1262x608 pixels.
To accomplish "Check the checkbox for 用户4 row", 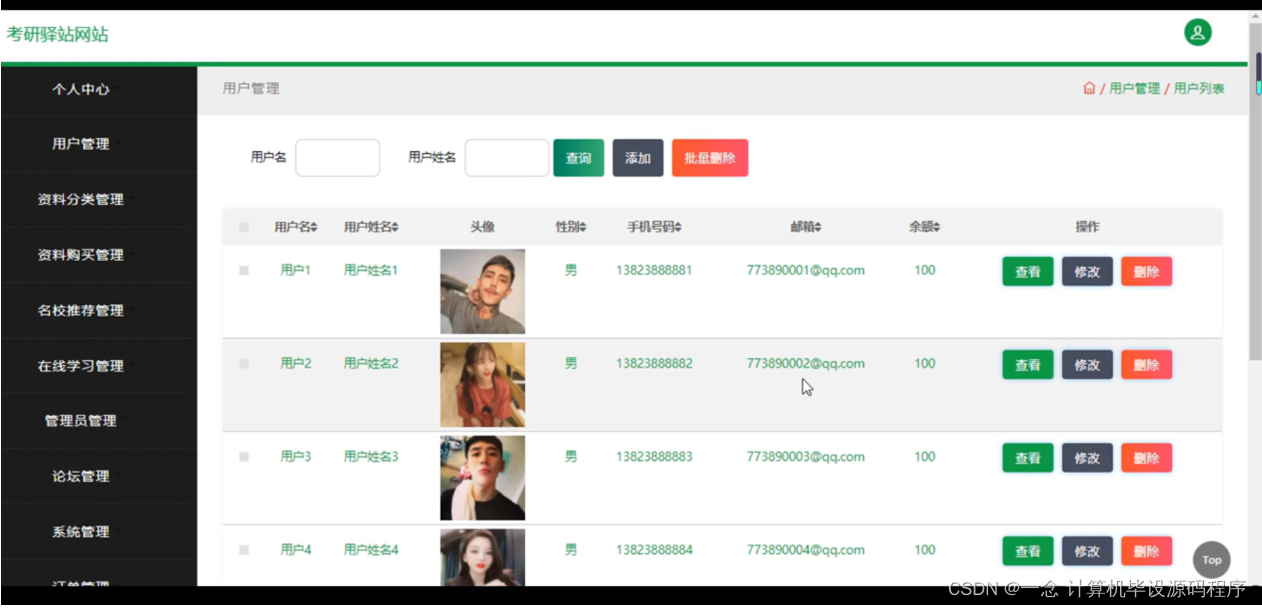I will 244,550.
